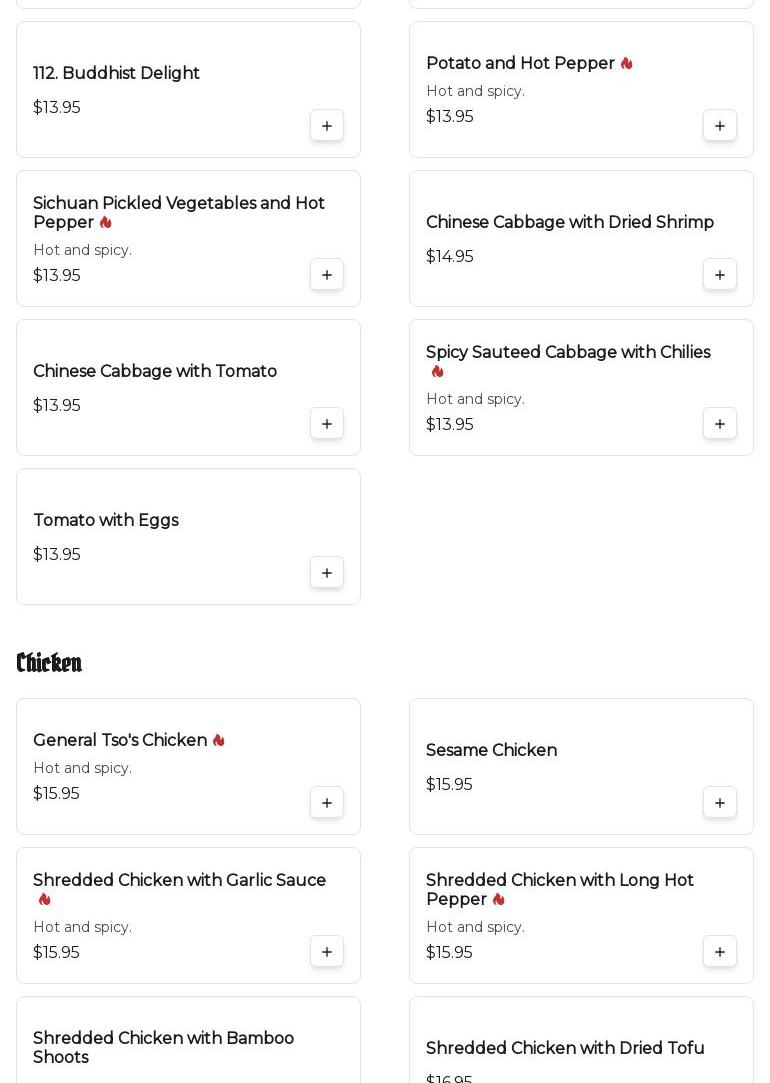Screen dimensions: 770x1083
Task: Add Sesame Chicken to cart
Action: tap(720, 803)
